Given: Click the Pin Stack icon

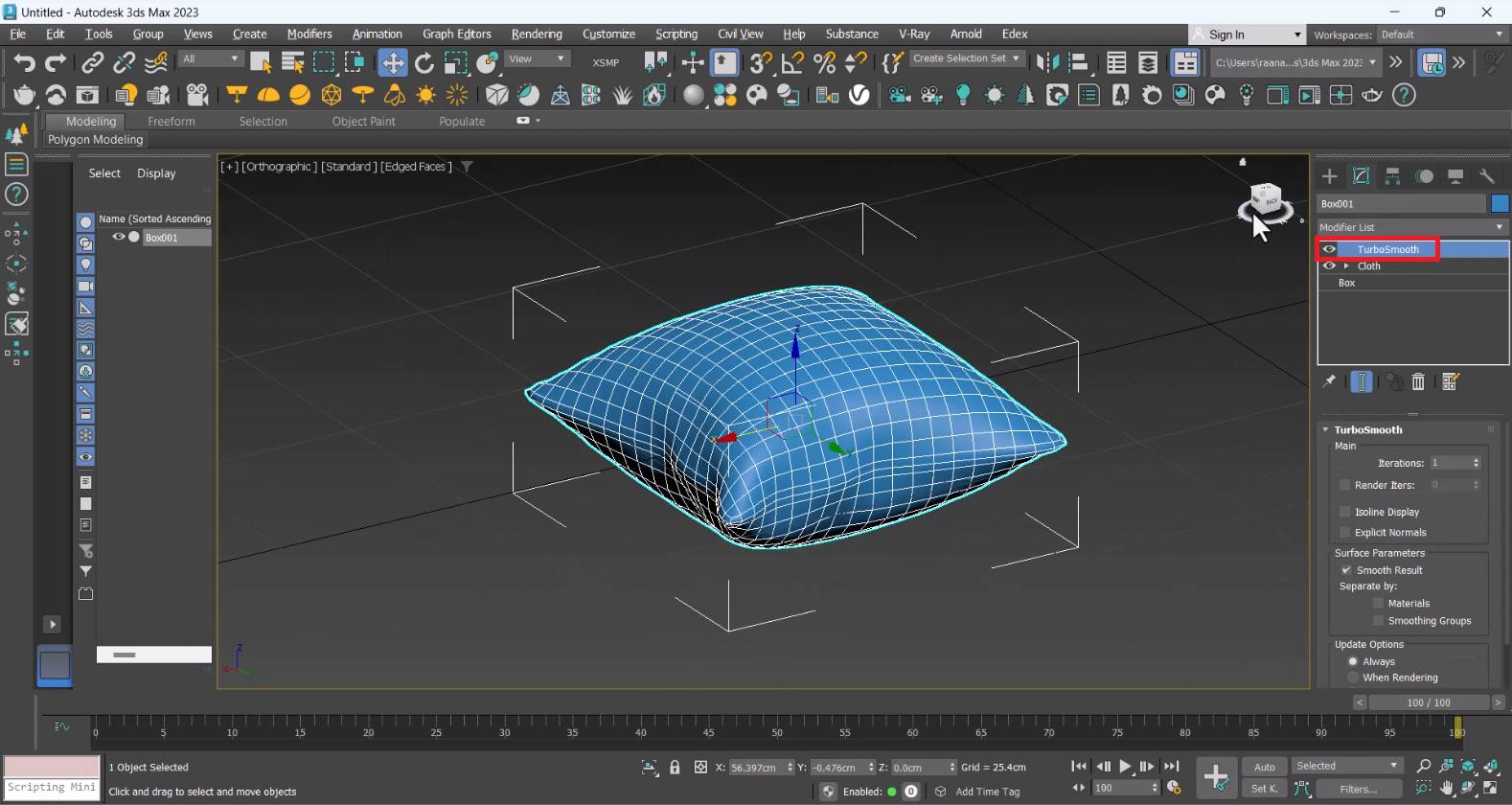Looking at the screenshot, I should click(x=1329, y=381).
